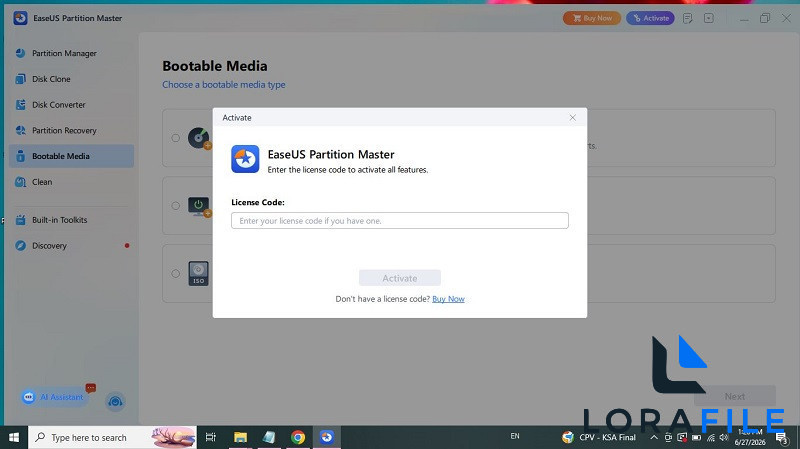Open Wi-Fi network tray icon
Screen dimensions: 800x449
pyautogui.click(x=711, y=437)
